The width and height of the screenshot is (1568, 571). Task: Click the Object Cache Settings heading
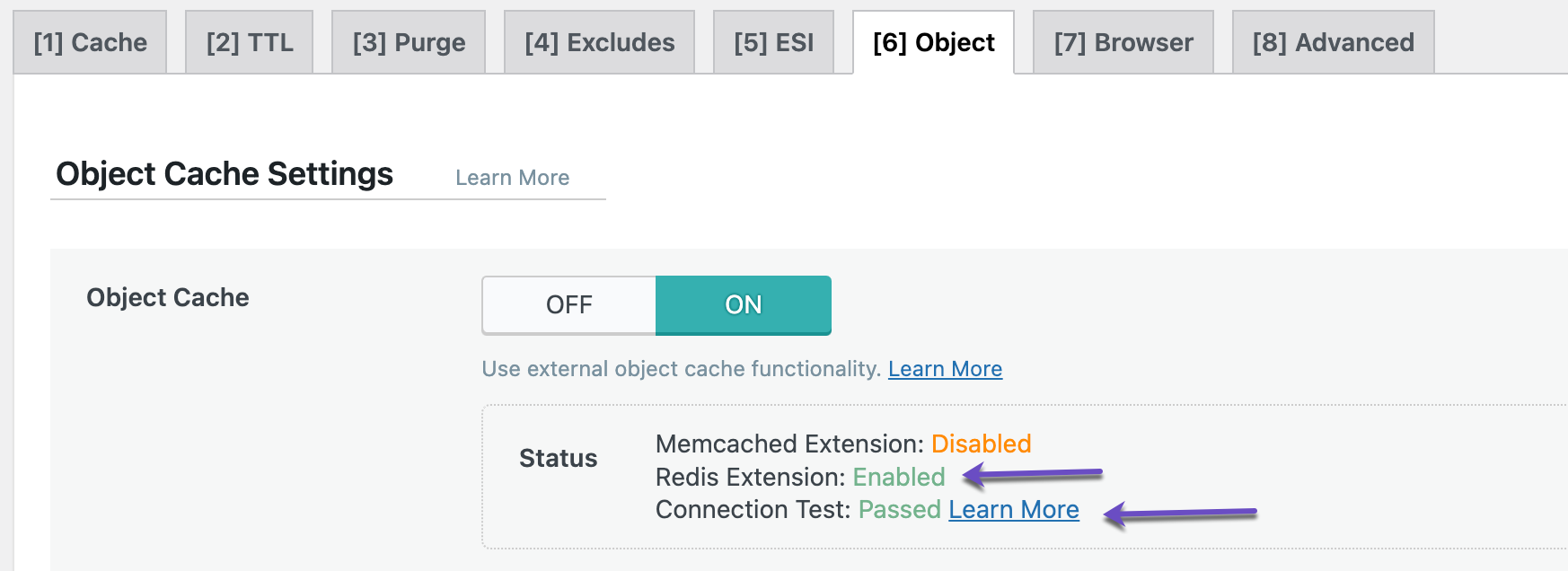(x=225, y=174)
